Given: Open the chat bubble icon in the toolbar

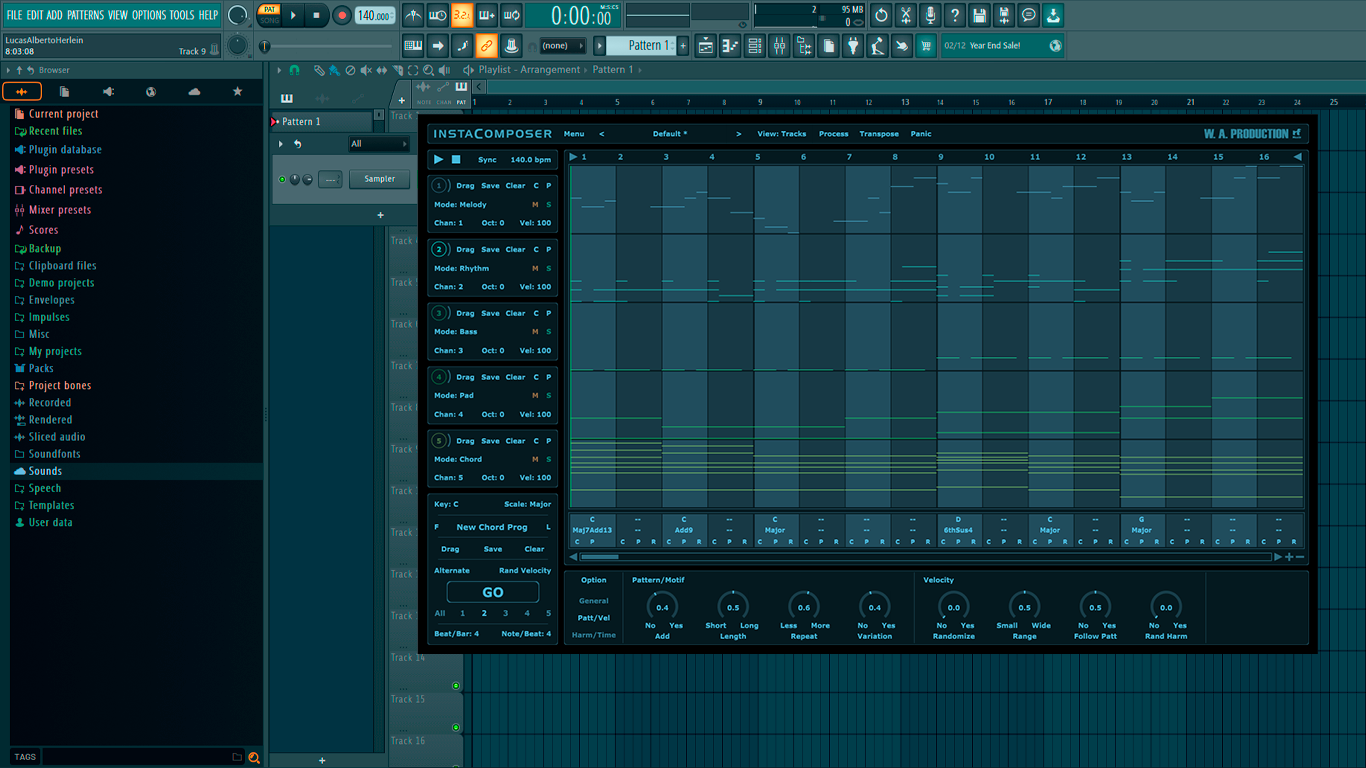Looking at the screenshot, I should [1028, 15].
